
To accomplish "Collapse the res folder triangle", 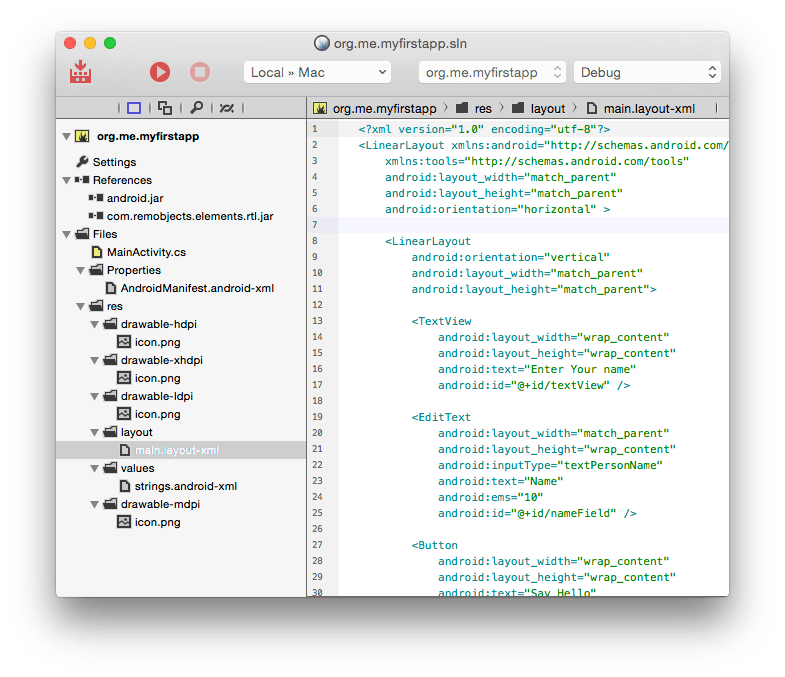I will [80, 306].
